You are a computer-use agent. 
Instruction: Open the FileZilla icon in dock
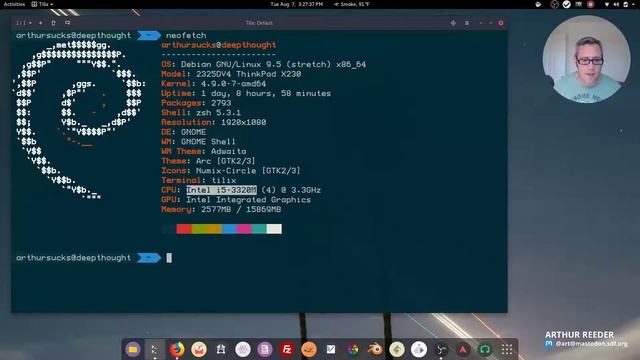point(287,349)
